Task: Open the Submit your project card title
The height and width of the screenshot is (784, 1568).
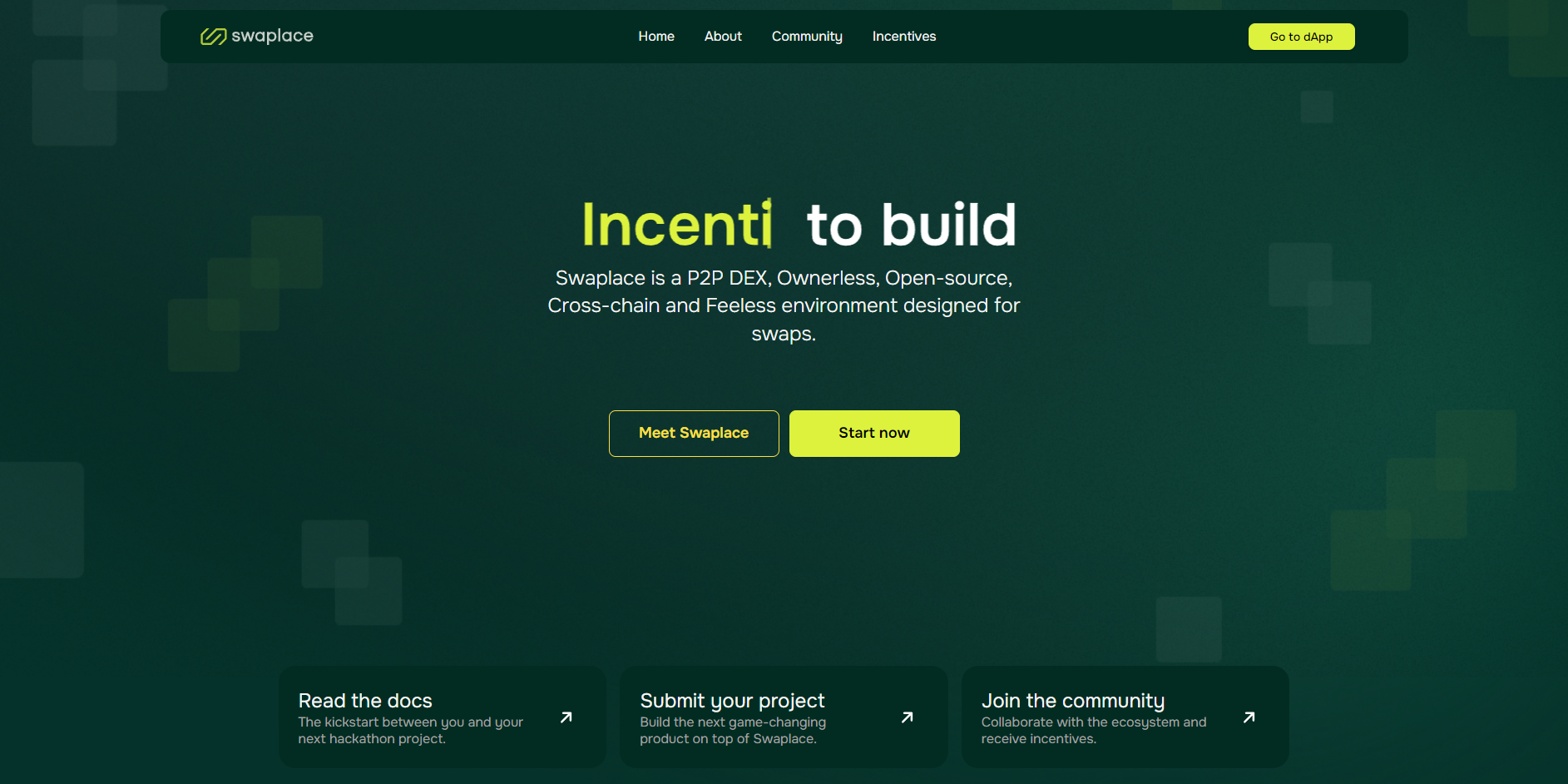Action: [732, 701]
